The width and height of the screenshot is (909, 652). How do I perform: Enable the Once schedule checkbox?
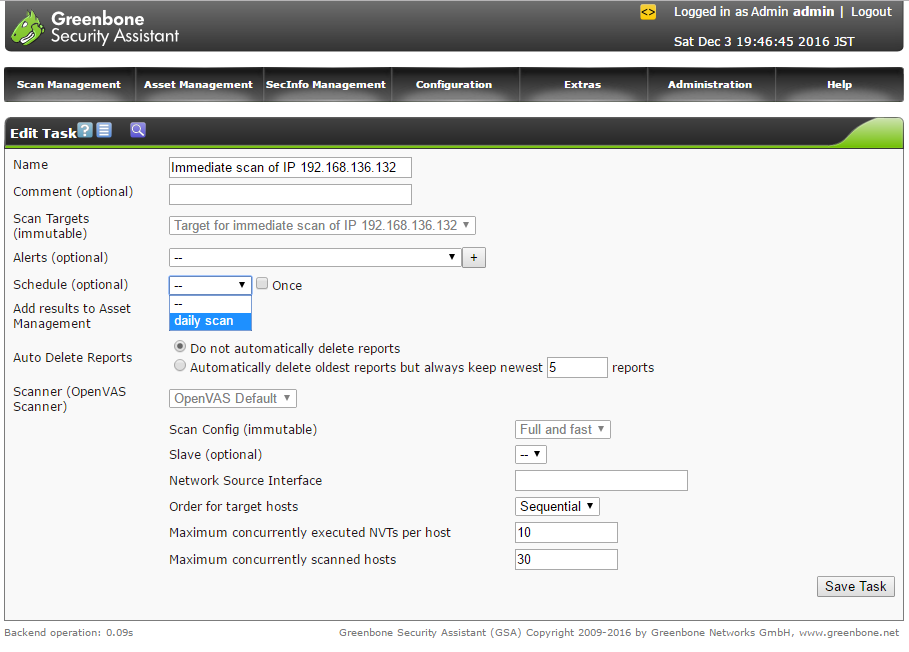tap(262, 284)
